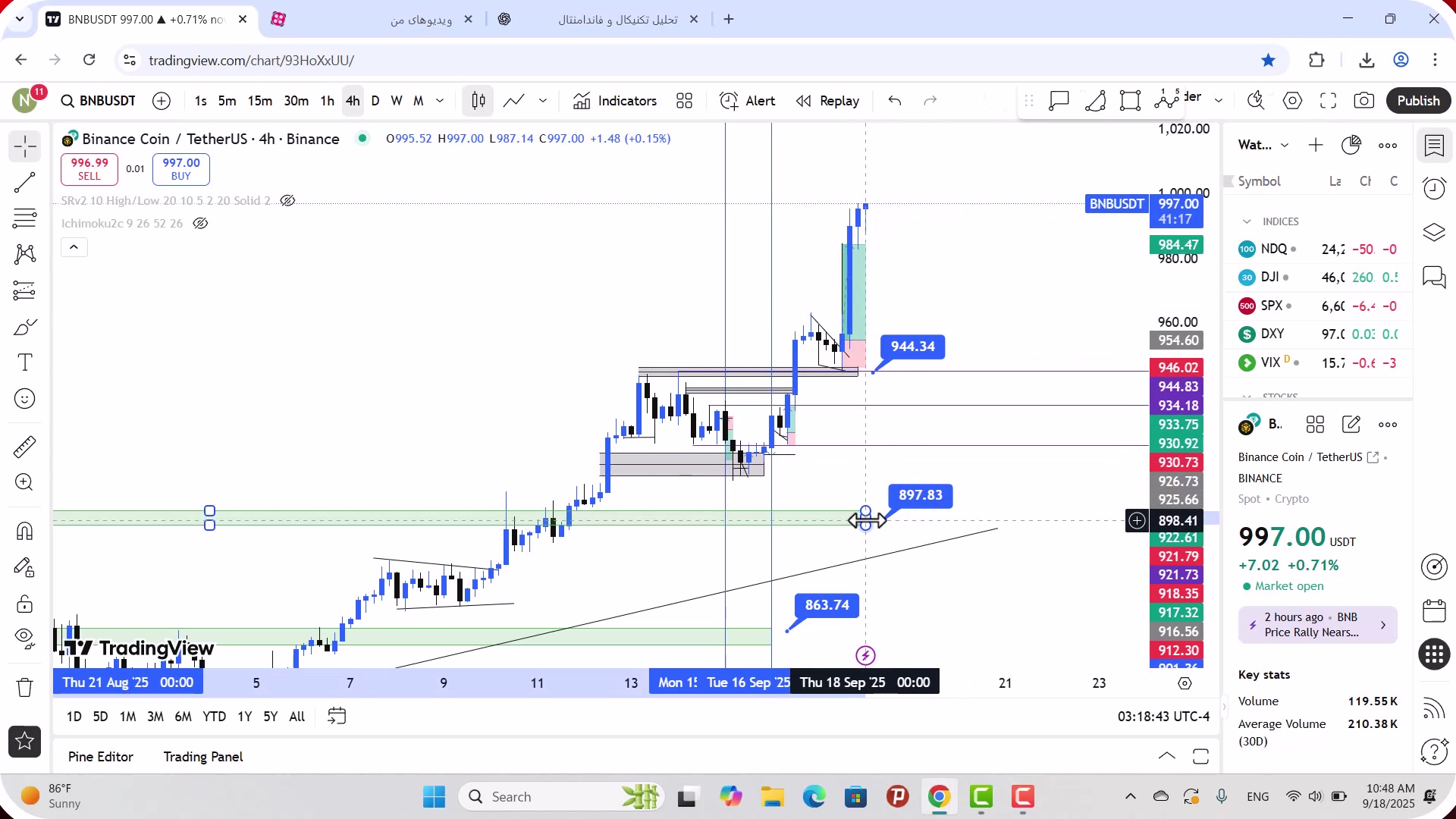Select the brush drawing tool
This screenshot has width=1456, height=819.
tap(24, 327)
